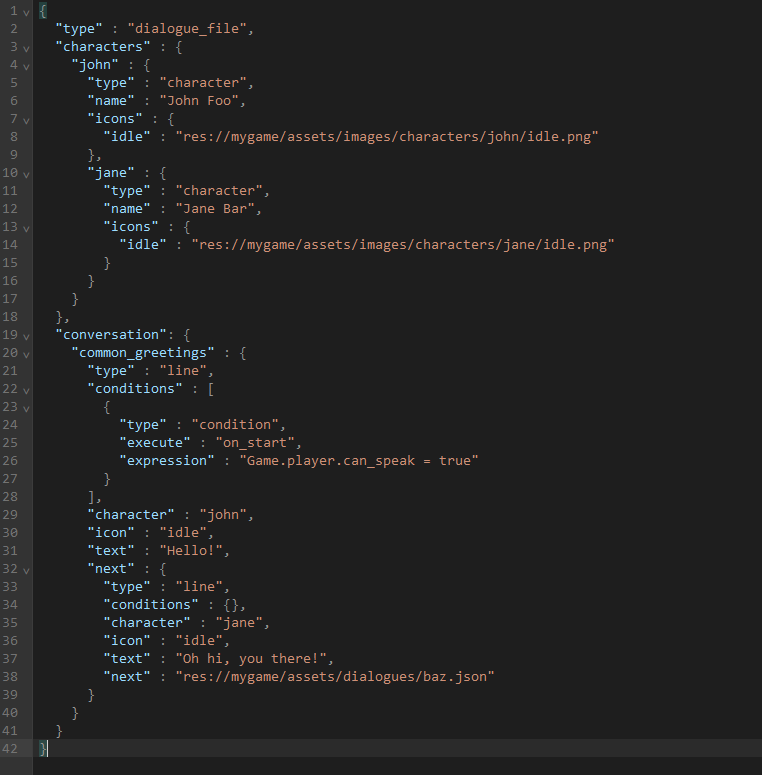Collapse the fold arrow at line 23
762x775 pixels.
click(26, 408)
